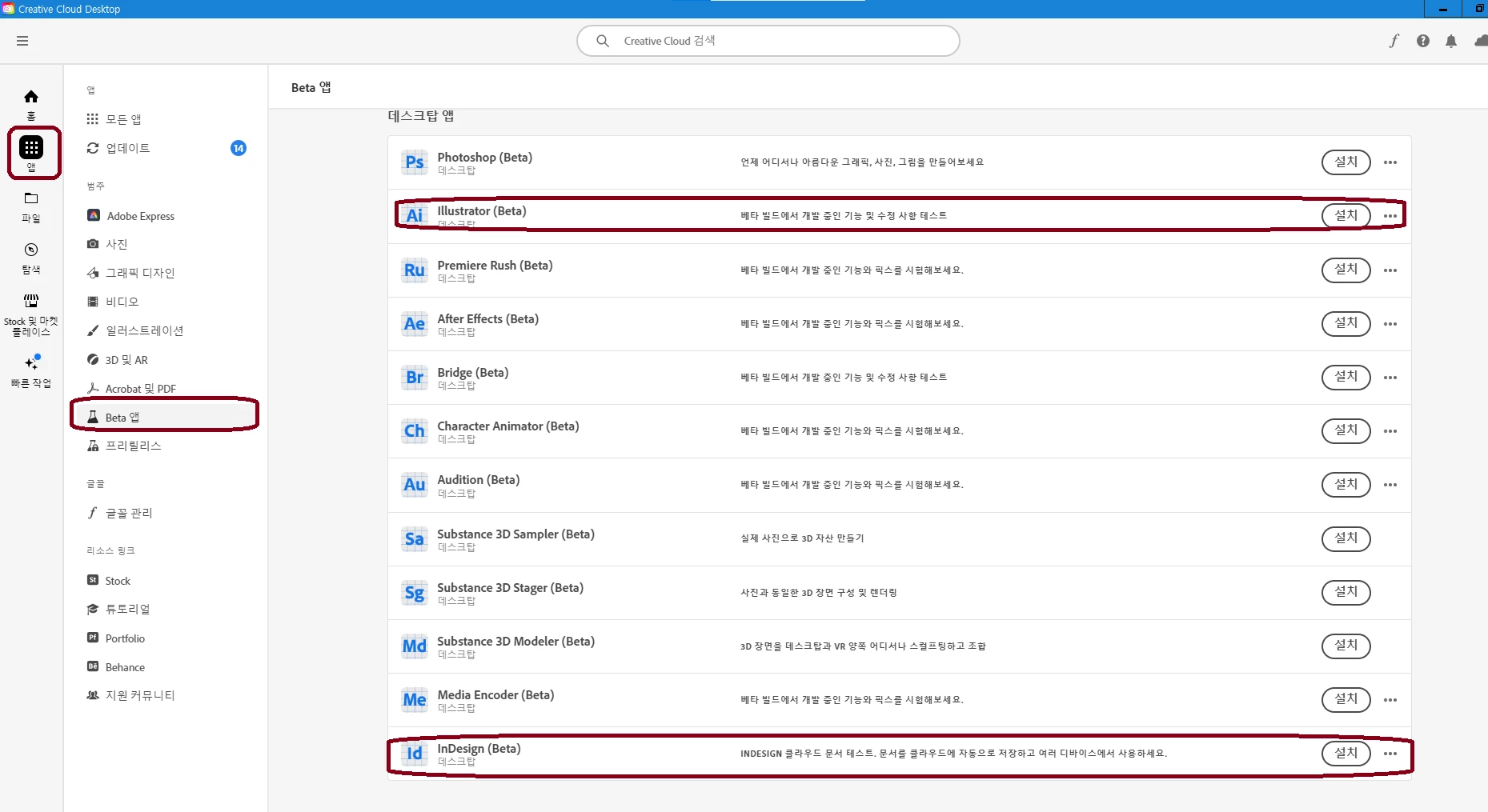Image resolution: width=1488 pixels, height=812 pixels.
Task: Click the Substance 3D Sampler Sa icon
Action: click(x=415, y=539)
